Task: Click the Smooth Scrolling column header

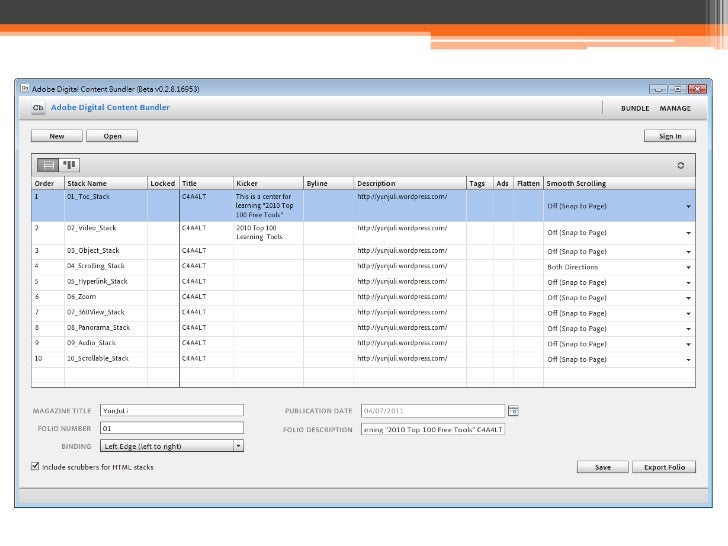Action: click(x=619, y=183)
